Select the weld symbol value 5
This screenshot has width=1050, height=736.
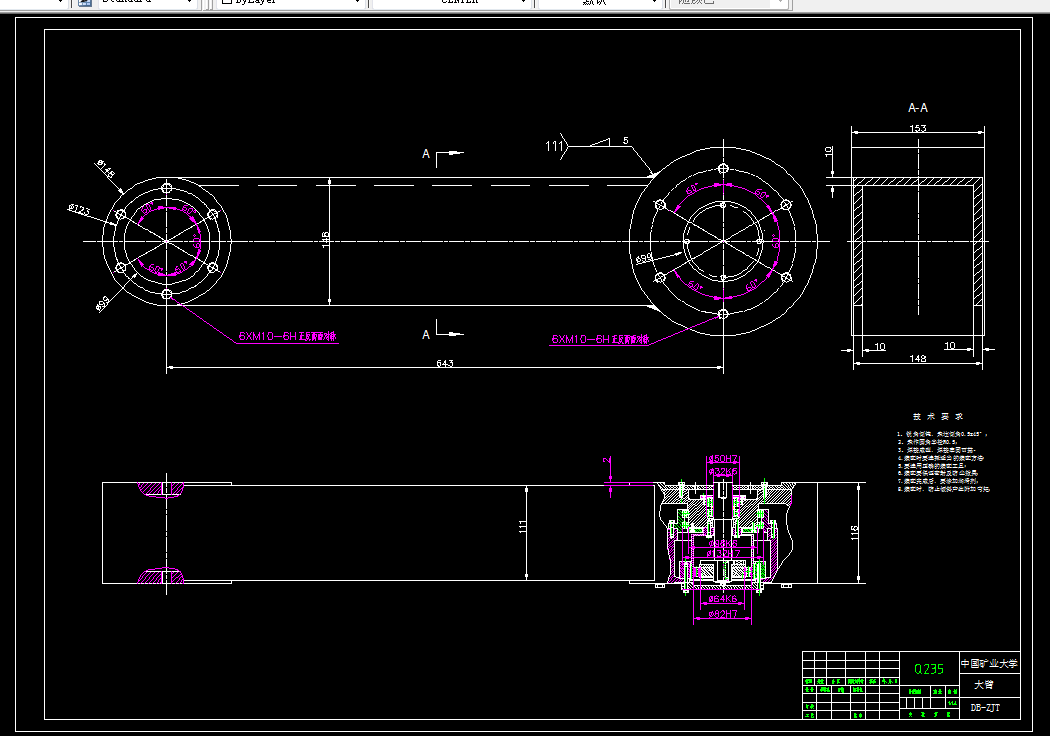[625, 141]
